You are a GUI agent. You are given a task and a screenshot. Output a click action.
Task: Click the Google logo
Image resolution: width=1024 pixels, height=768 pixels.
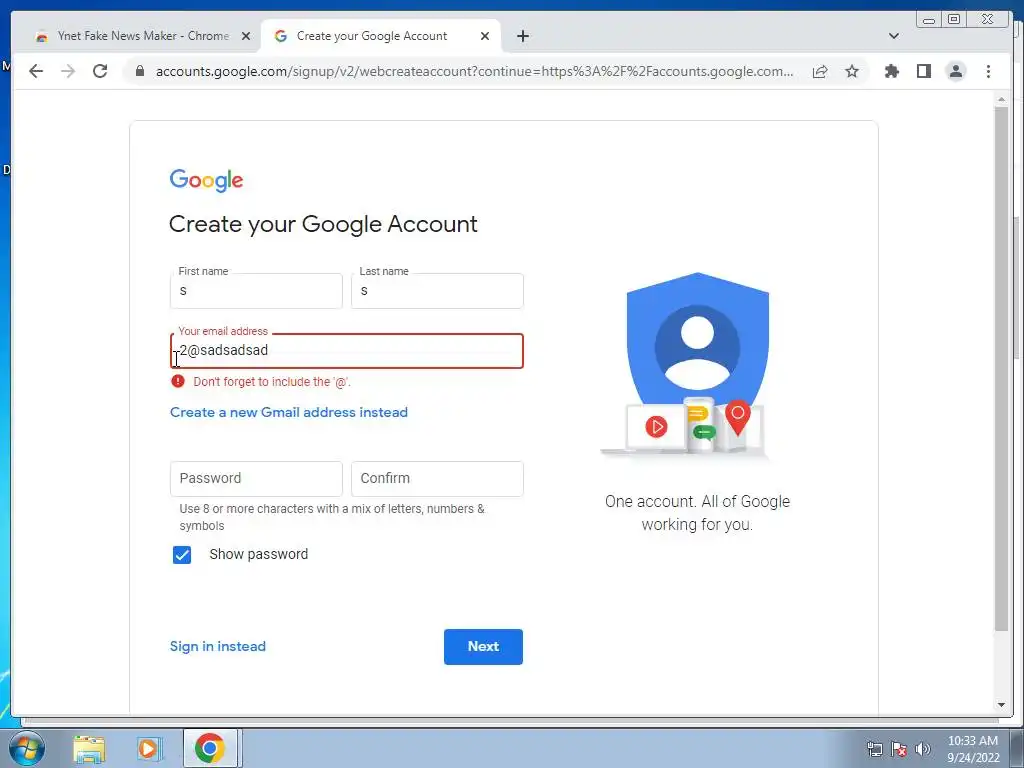click(x=206, y=180)
